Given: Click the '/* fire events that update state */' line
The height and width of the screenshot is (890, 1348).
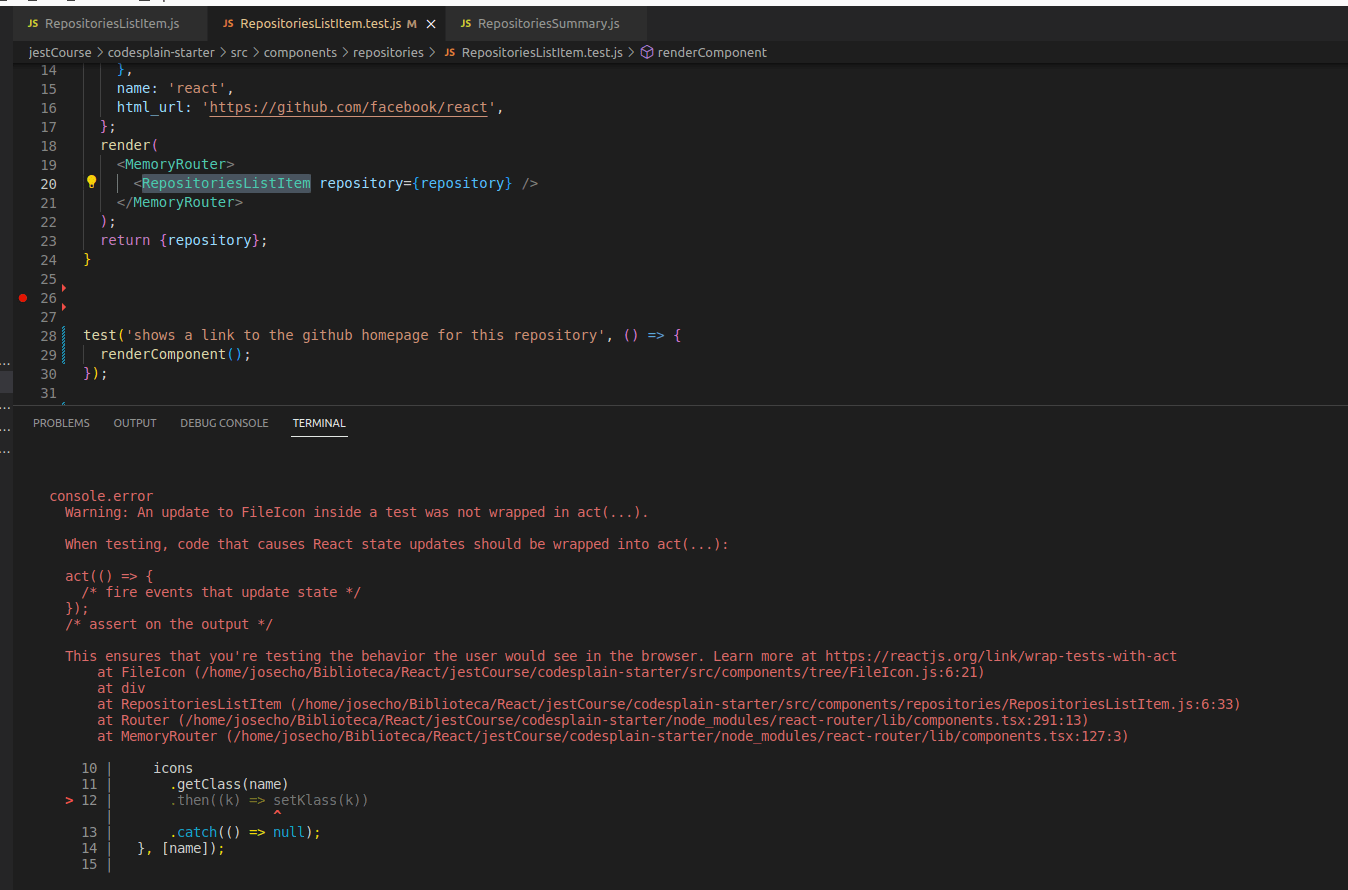Looking at the screenshot, I should (221, 592).
